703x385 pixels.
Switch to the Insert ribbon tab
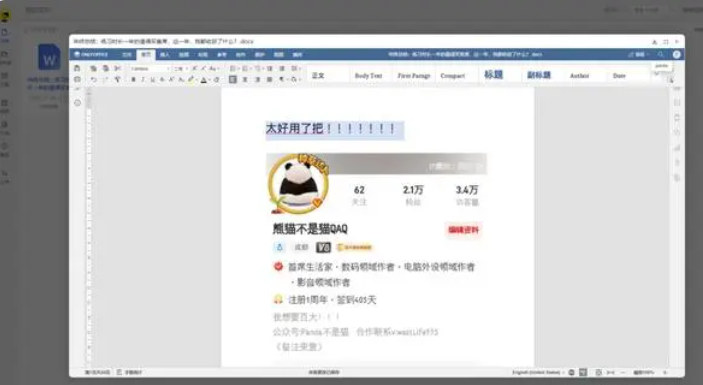pyautogui.click(x=165, y=55)
